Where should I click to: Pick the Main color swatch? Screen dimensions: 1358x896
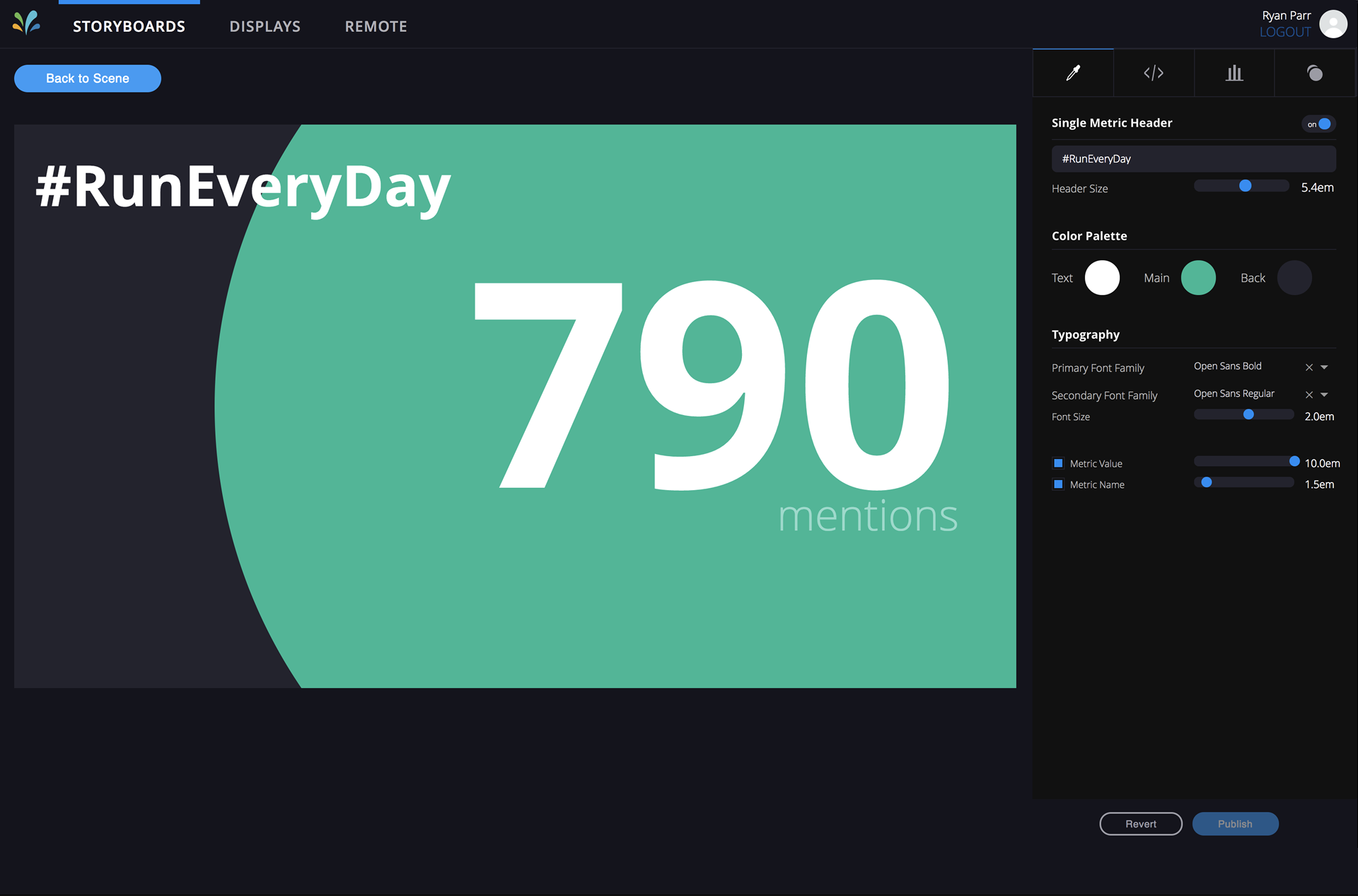[1198, 278]
